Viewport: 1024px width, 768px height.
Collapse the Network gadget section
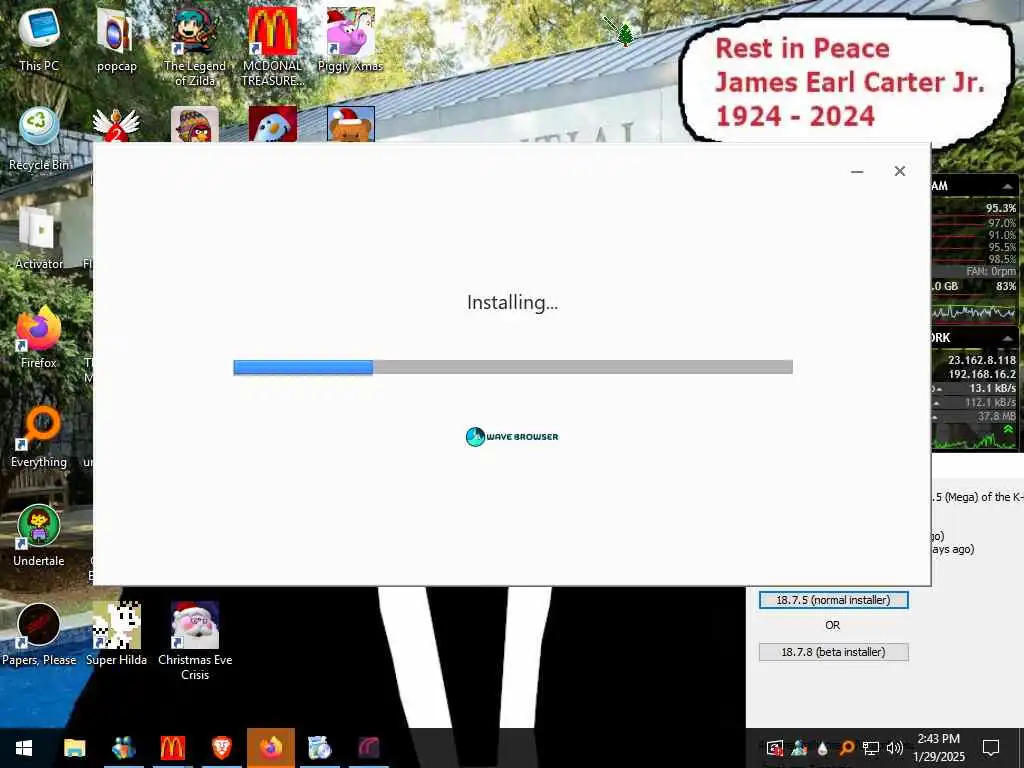tap(1007, 338)
